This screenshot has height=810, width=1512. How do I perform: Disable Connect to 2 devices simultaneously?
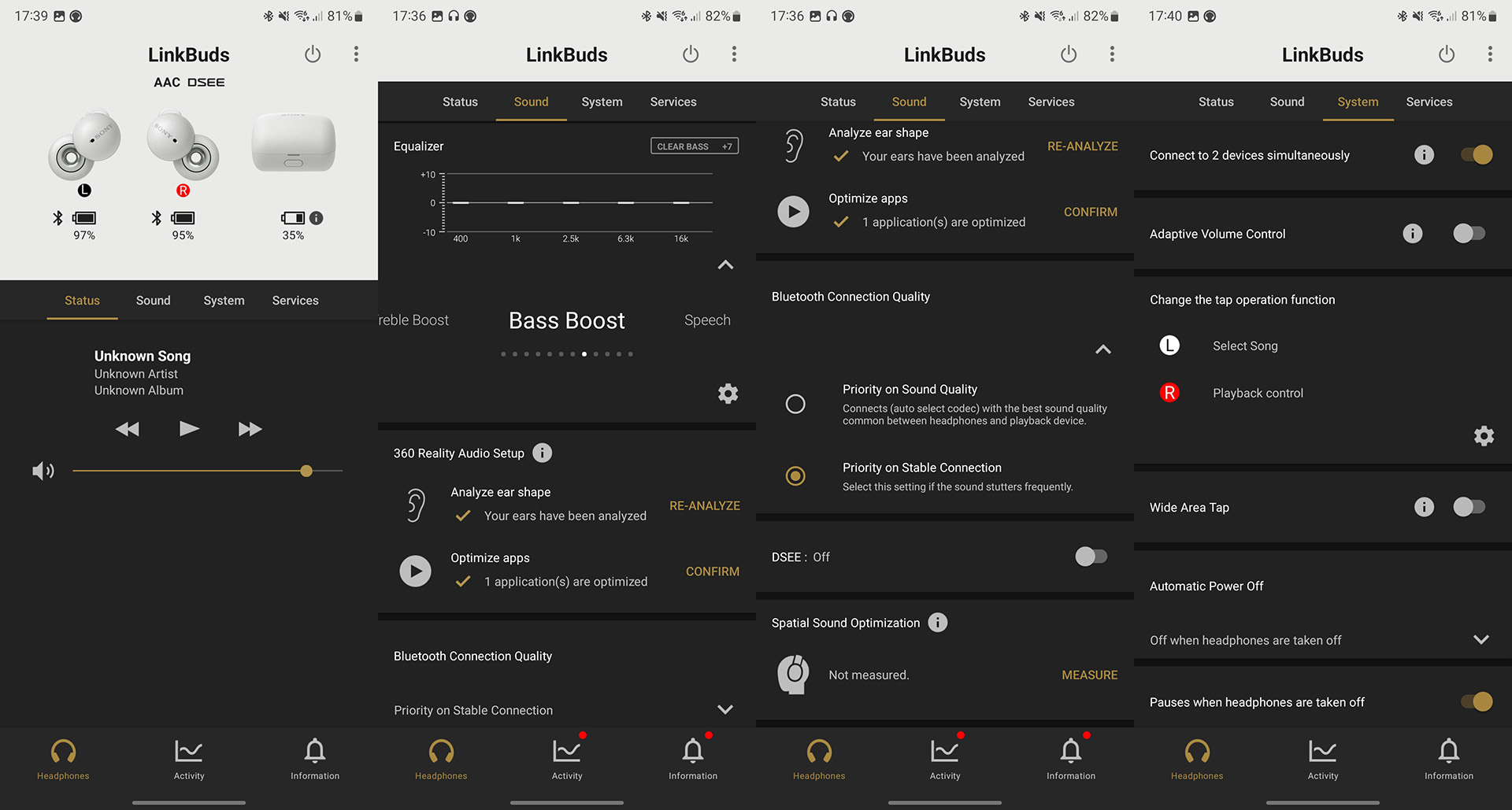[x=1476, y=155]
